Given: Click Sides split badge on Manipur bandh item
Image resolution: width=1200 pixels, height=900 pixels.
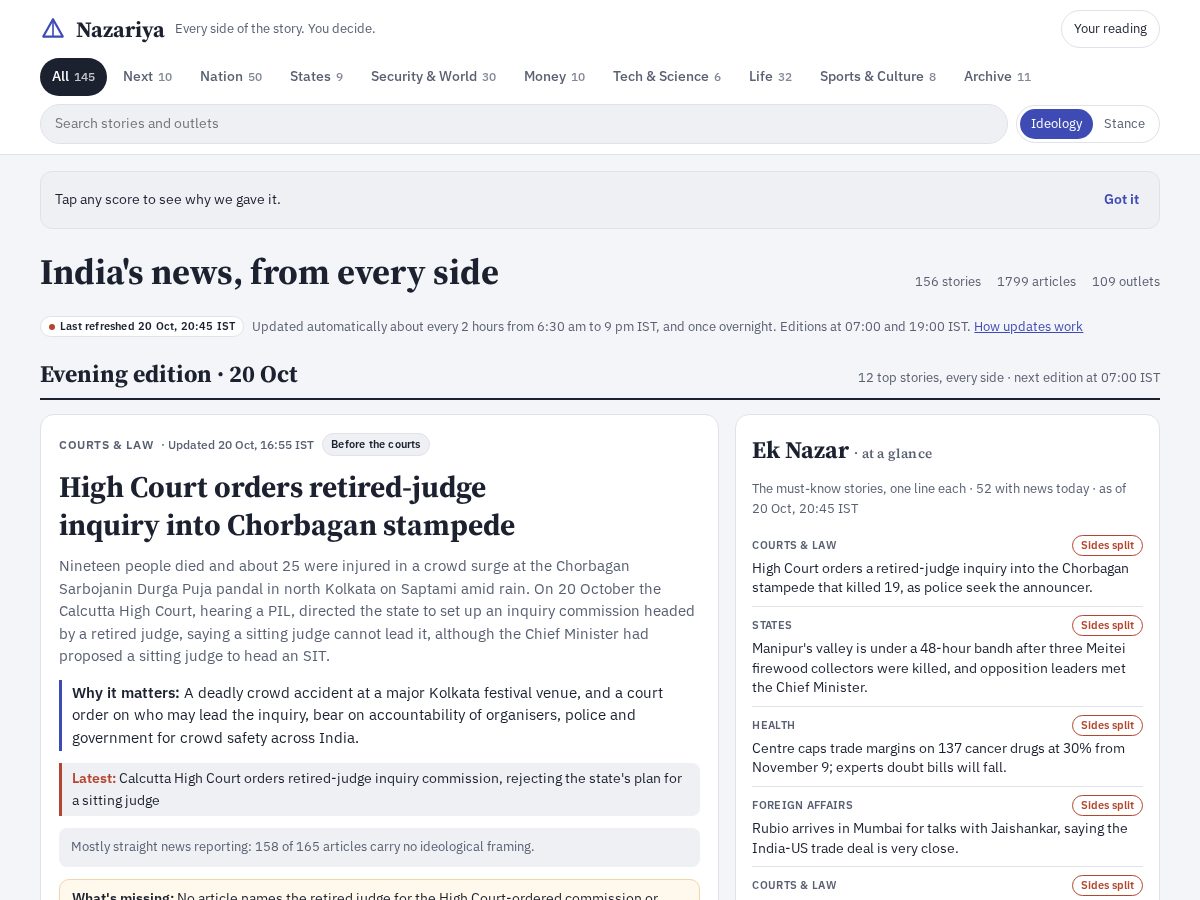Looking at the screenshot, I should 1107,626.
